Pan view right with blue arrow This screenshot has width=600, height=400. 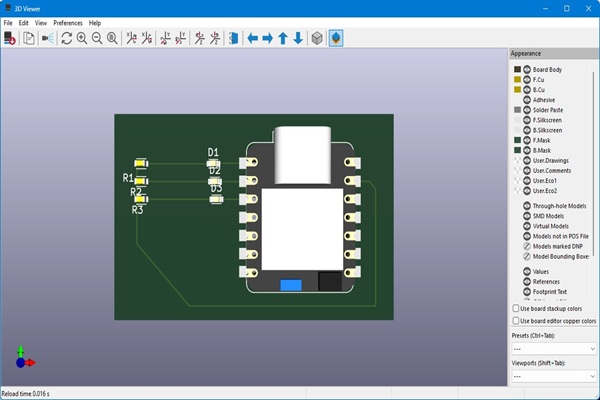267,38
